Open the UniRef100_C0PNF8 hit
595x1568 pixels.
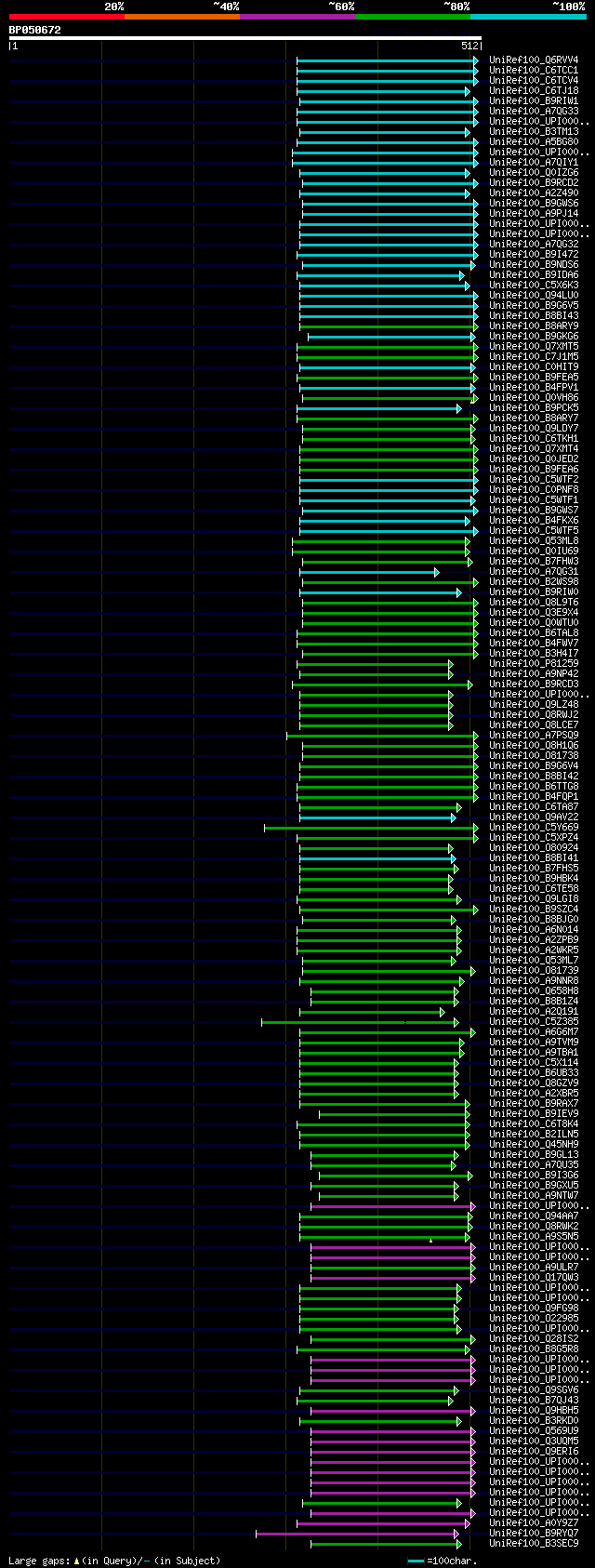coord(534,489)
